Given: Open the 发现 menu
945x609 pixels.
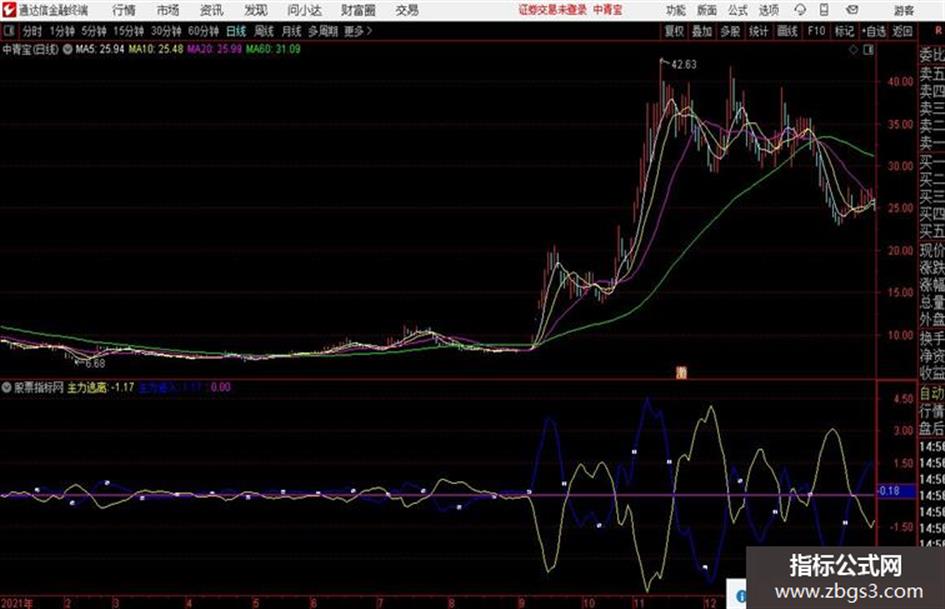Looking at the screenshot, I should (x=256, y=10).
